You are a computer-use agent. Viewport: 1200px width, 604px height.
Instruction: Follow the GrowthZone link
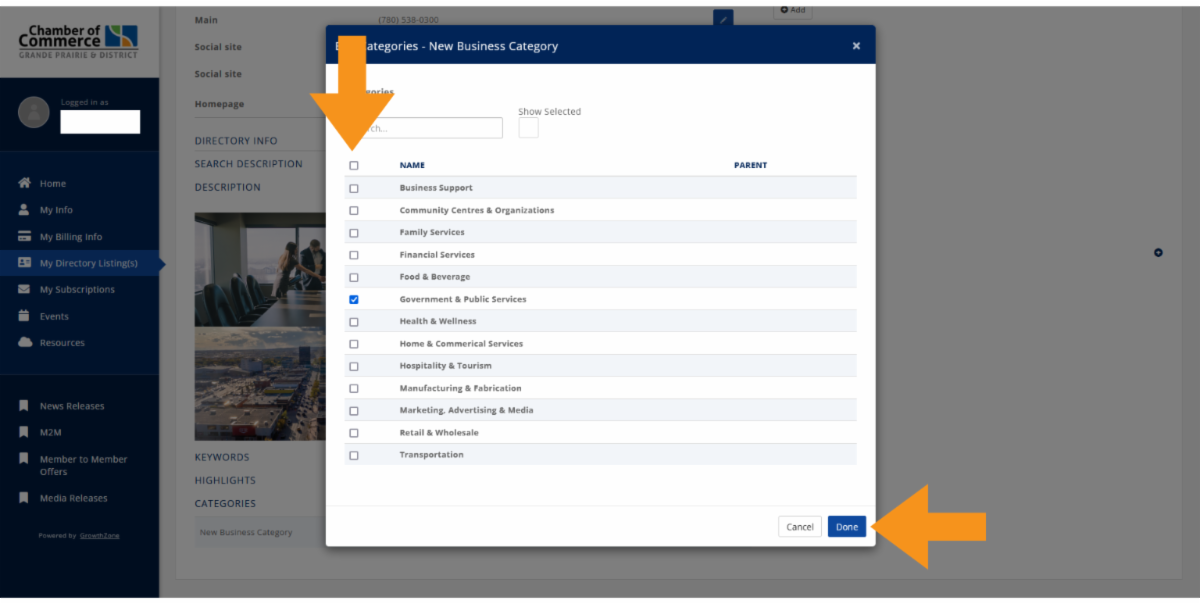[x=100, y=536]
